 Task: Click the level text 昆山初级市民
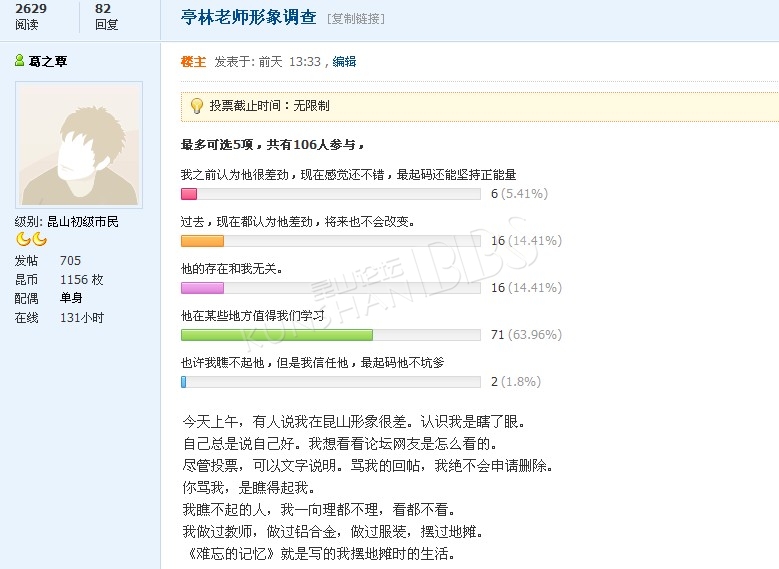(x=82, y=222)
